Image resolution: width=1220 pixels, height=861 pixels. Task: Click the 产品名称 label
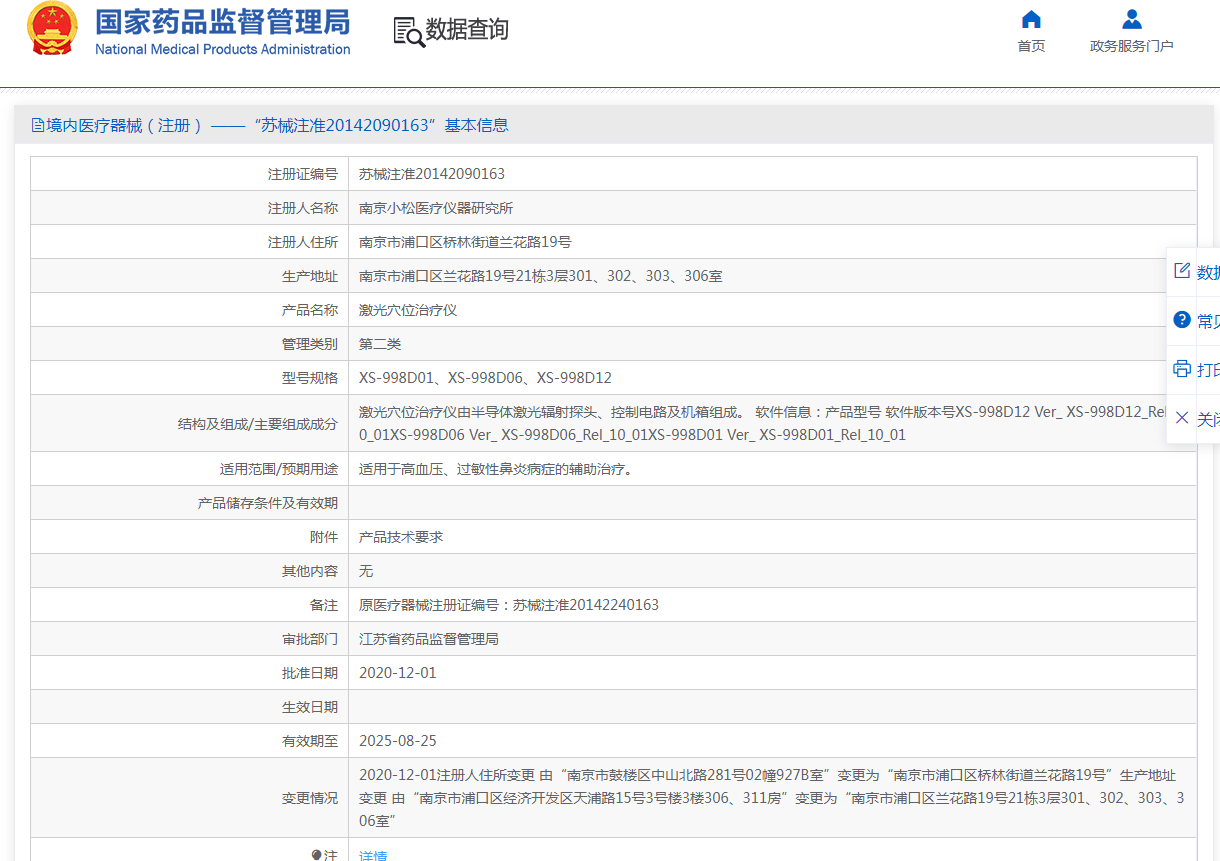click(x=310, y=310)
